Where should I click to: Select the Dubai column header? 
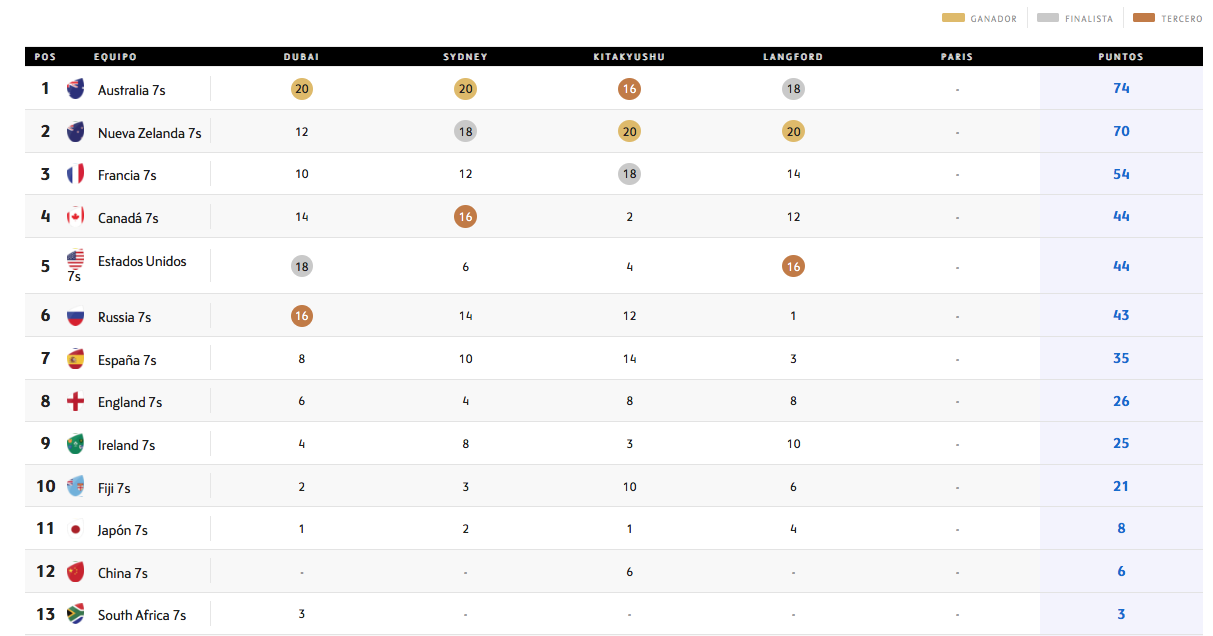(x=301, y=57)
